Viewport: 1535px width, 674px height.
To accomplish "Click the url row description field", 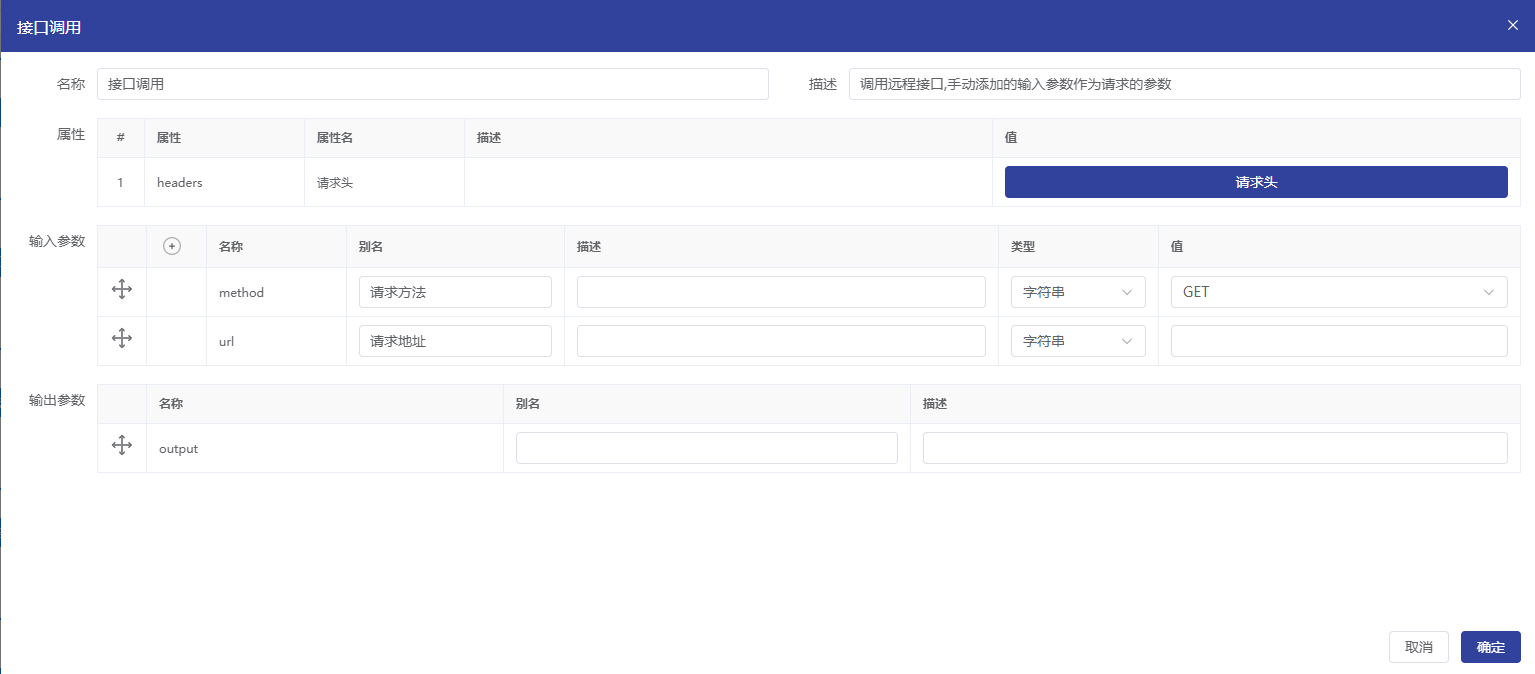I will [x=780, y=341].
